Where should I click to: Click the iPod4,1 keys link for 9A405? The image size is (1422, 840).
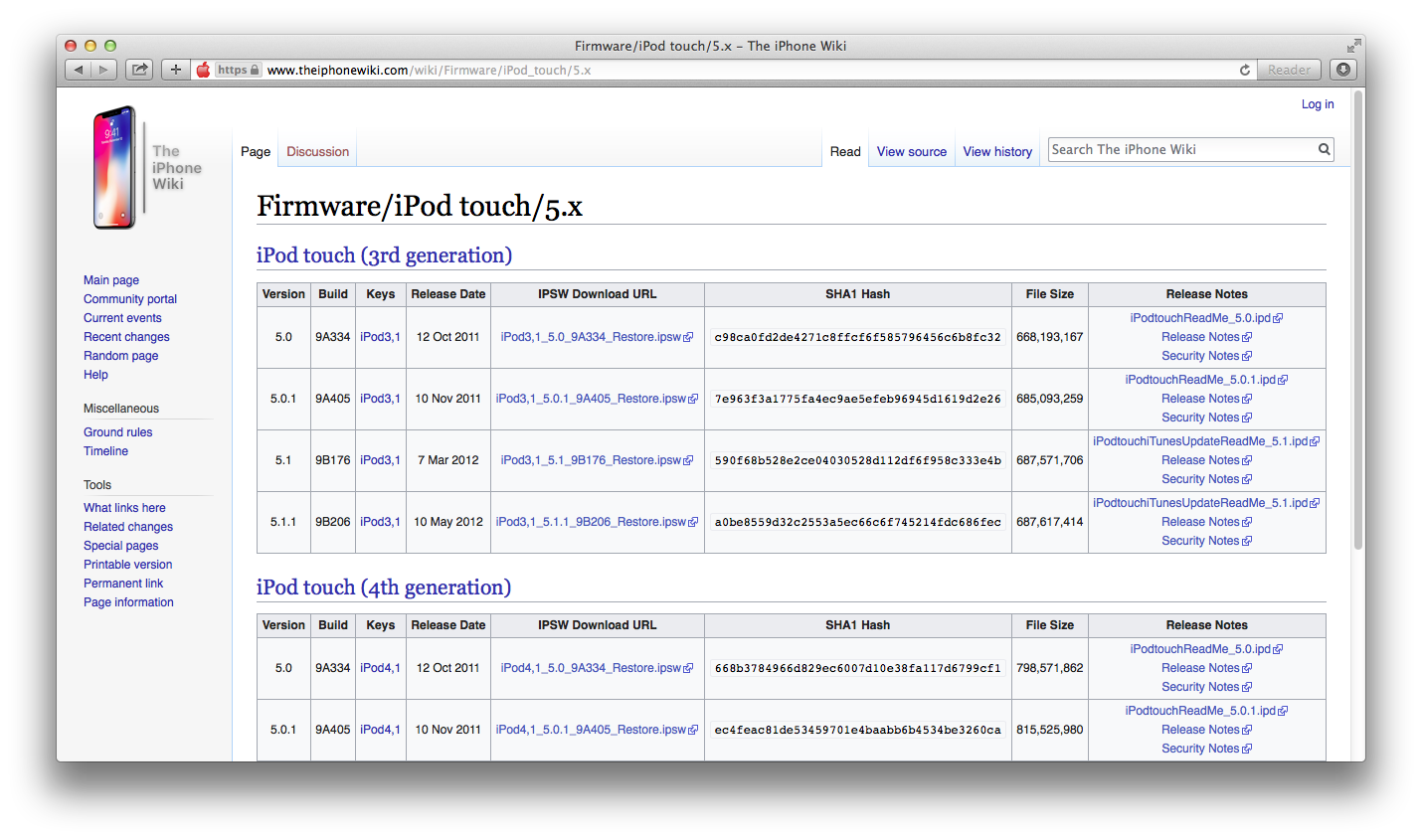[380, 730]
